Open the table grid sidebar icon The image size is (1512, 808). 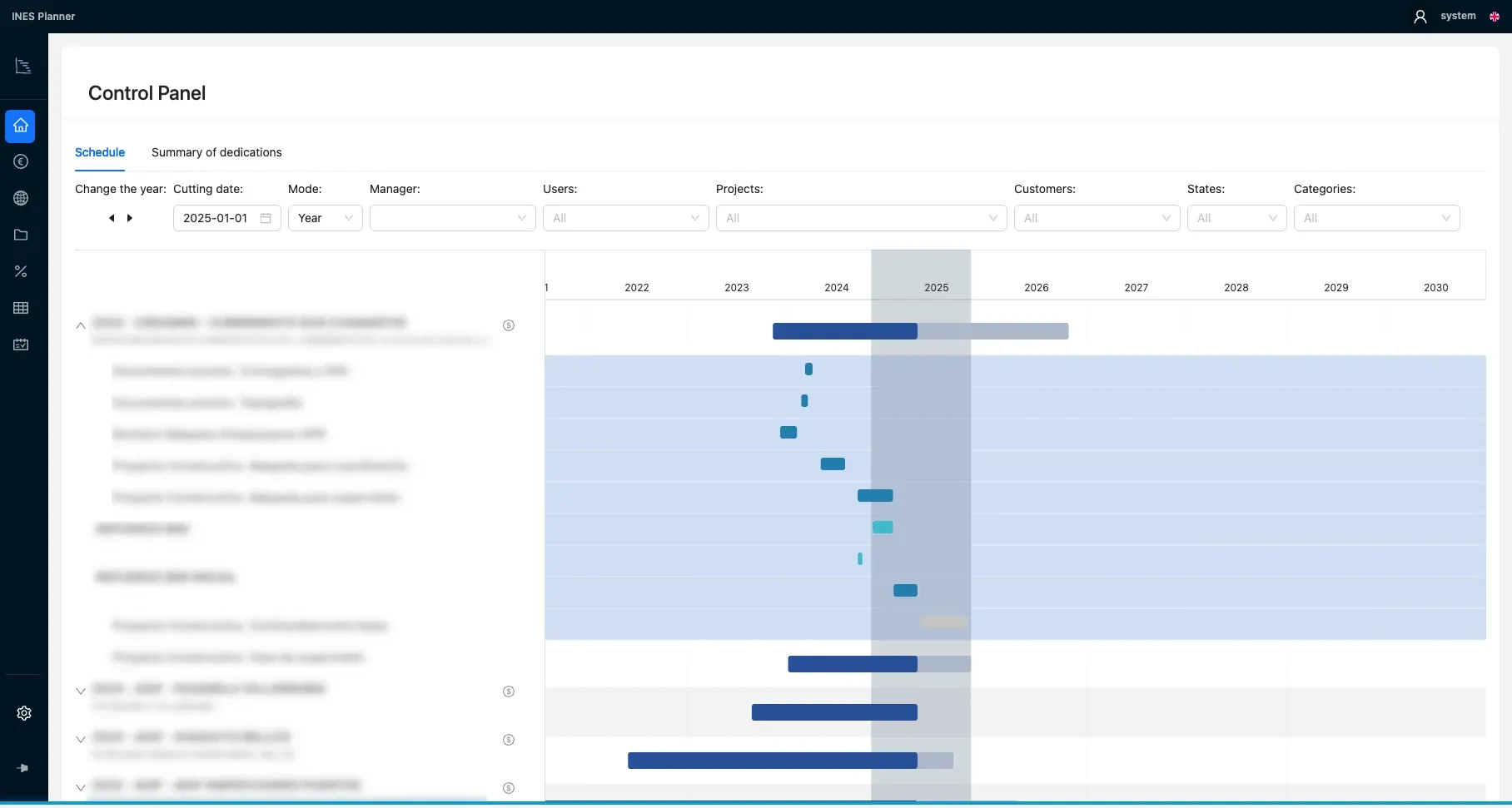(21, 308)
